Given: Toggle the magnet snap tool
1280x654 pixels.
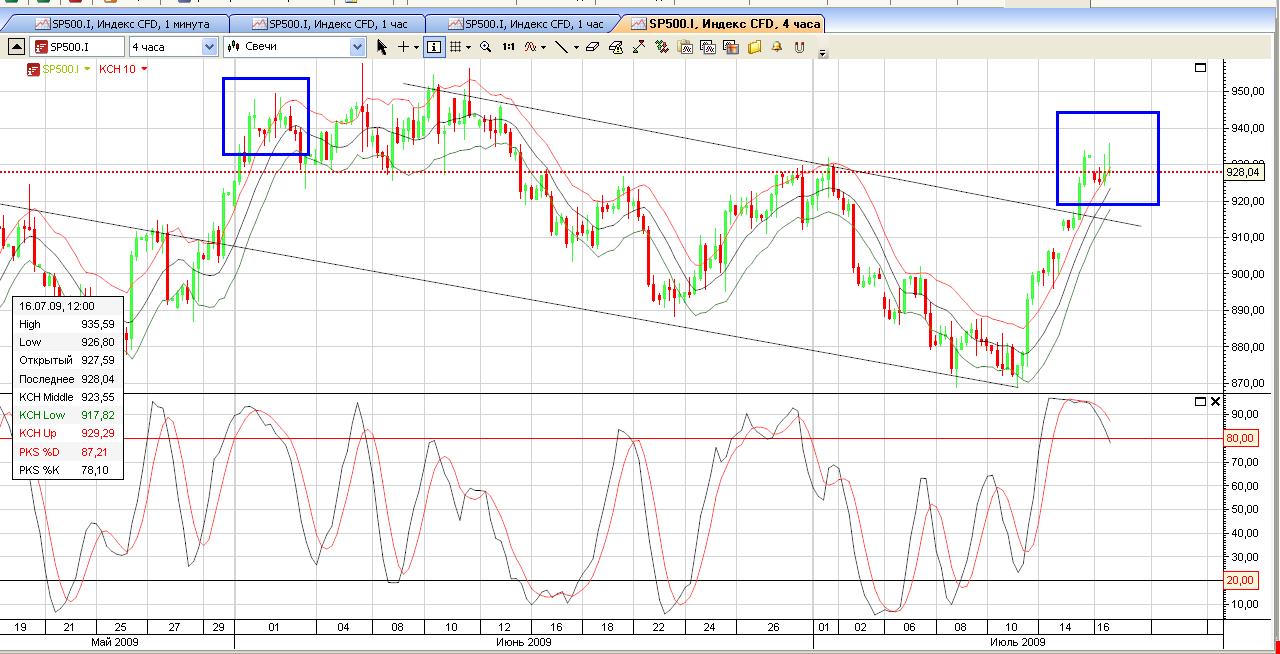Looking at the screenshot, I should tap(799, 47).
